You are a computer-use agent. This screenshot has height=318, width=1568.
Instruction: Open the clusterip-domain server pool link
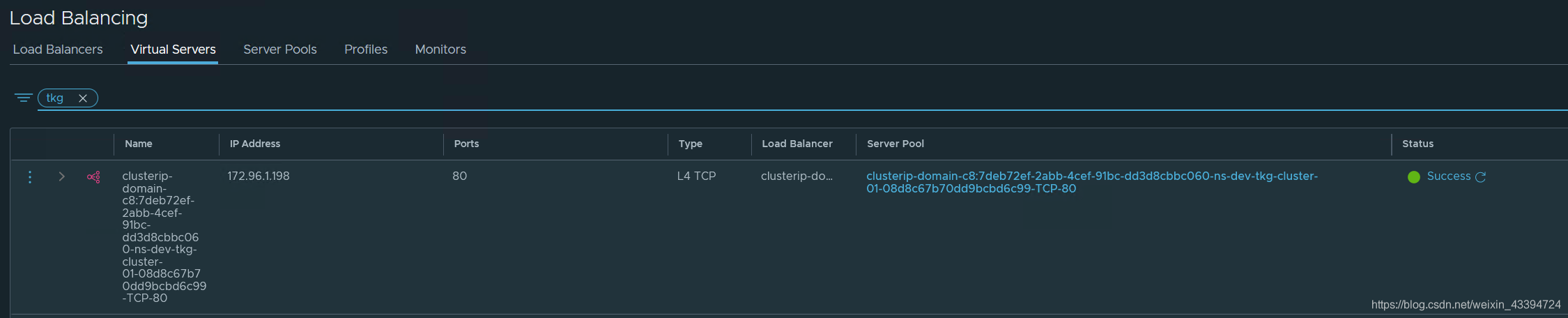point(1092,182)
